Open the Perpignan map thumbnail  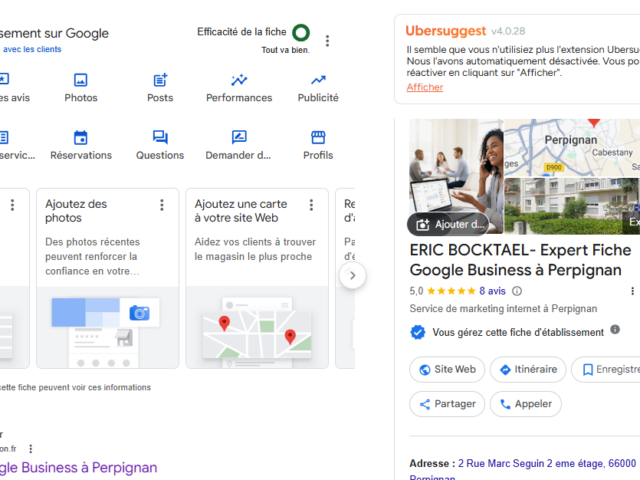pyautogui.click(x=571, y=149)
